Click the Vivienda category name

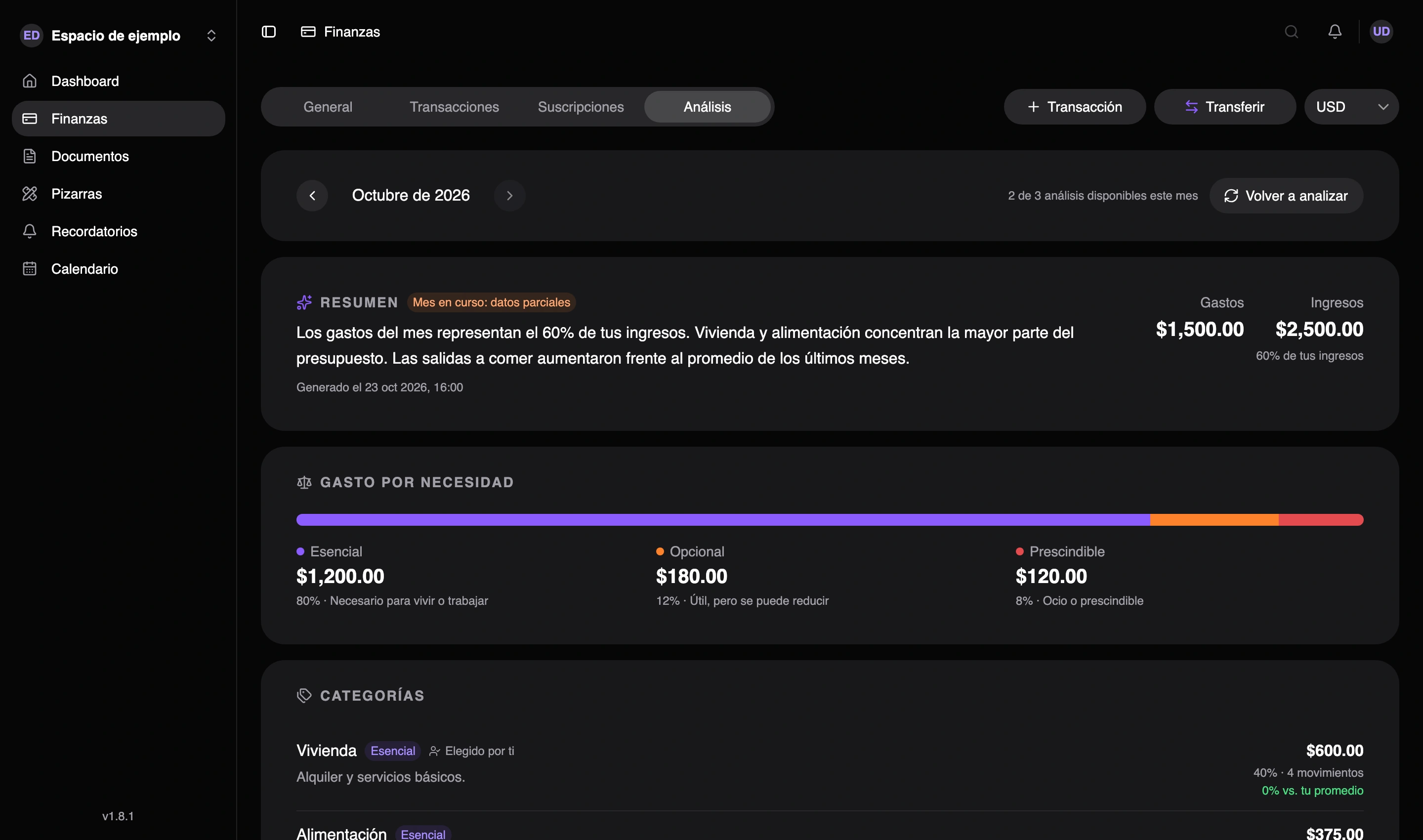coord(327,751)
